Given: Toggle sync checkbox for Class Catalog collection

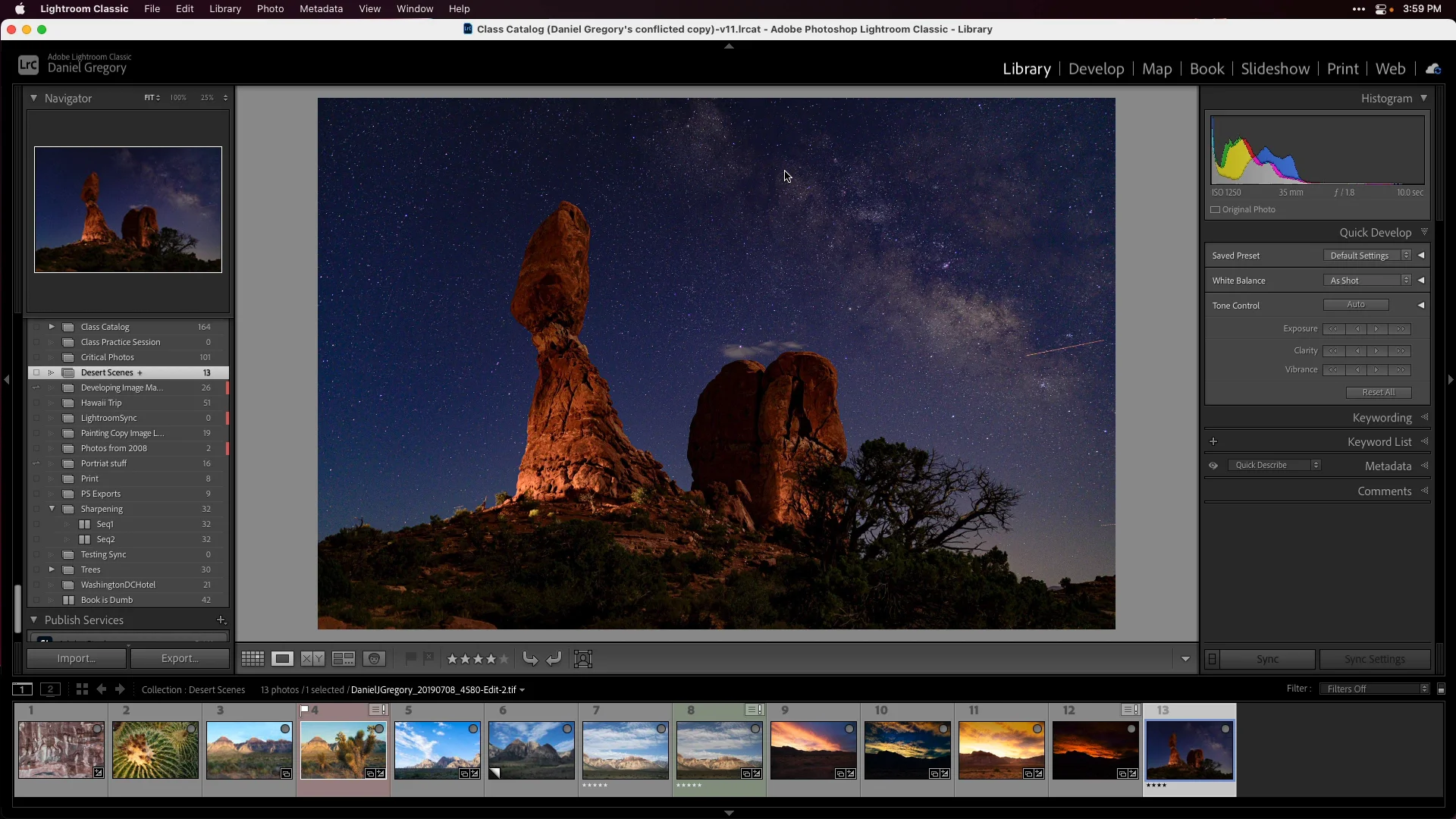Looking at the screenshot, I should click(x=36, y=327).
